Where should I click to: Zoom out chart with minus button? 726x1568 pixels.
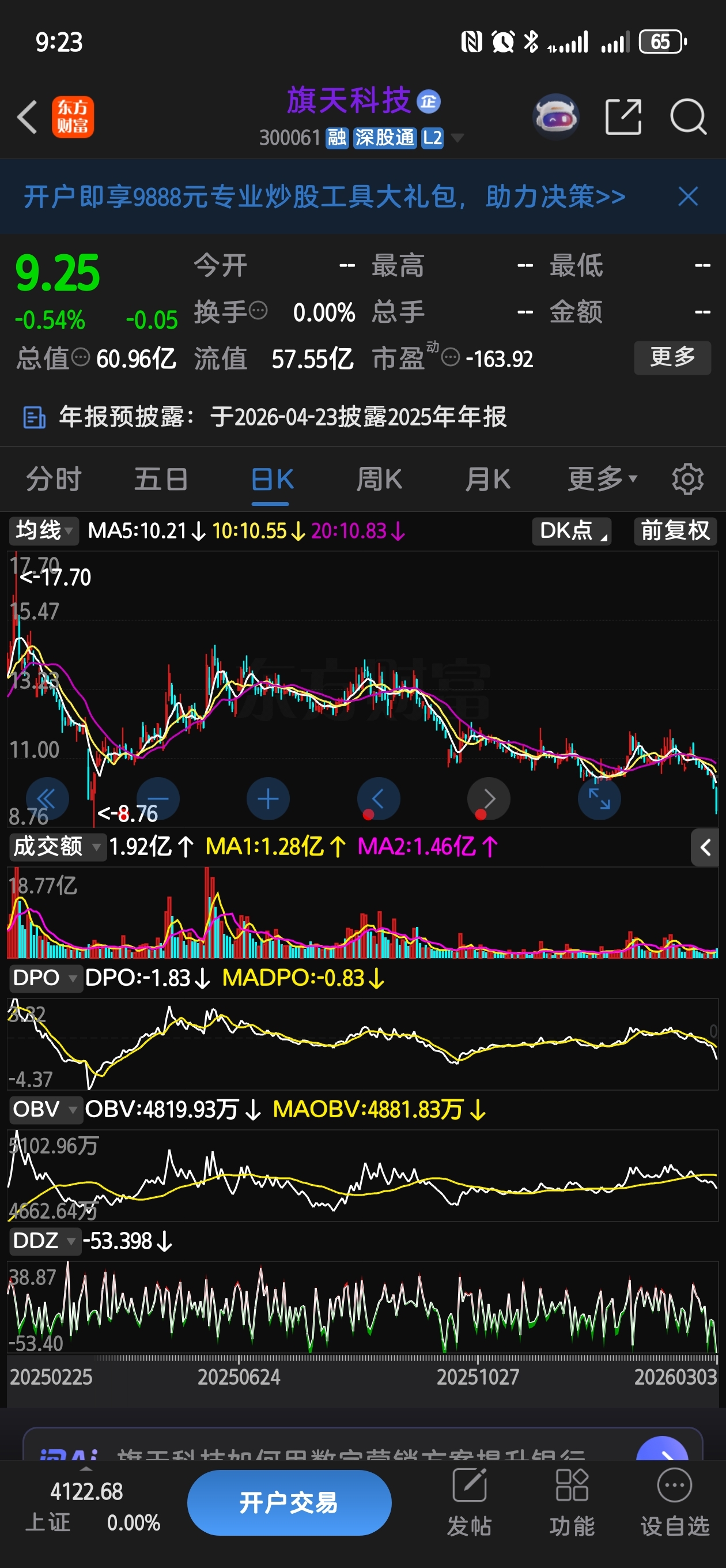tap(158, 798)
